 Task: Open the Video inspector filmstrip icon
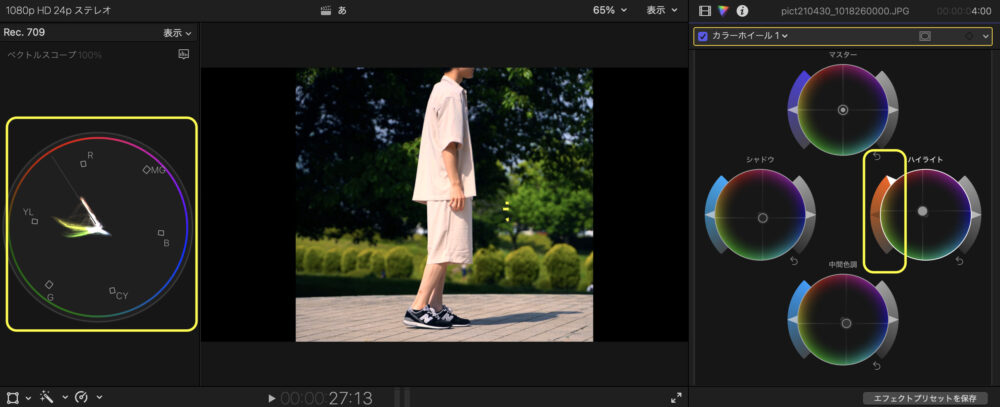[705, 10]
